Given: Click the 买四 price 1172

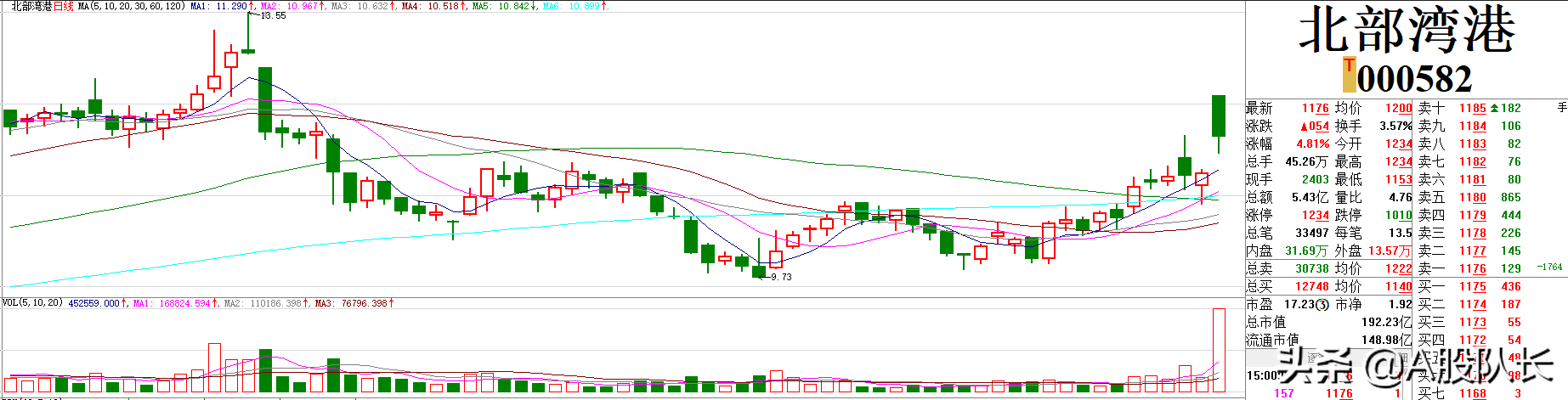Looking at the screenshot, I should (1473, 340).
